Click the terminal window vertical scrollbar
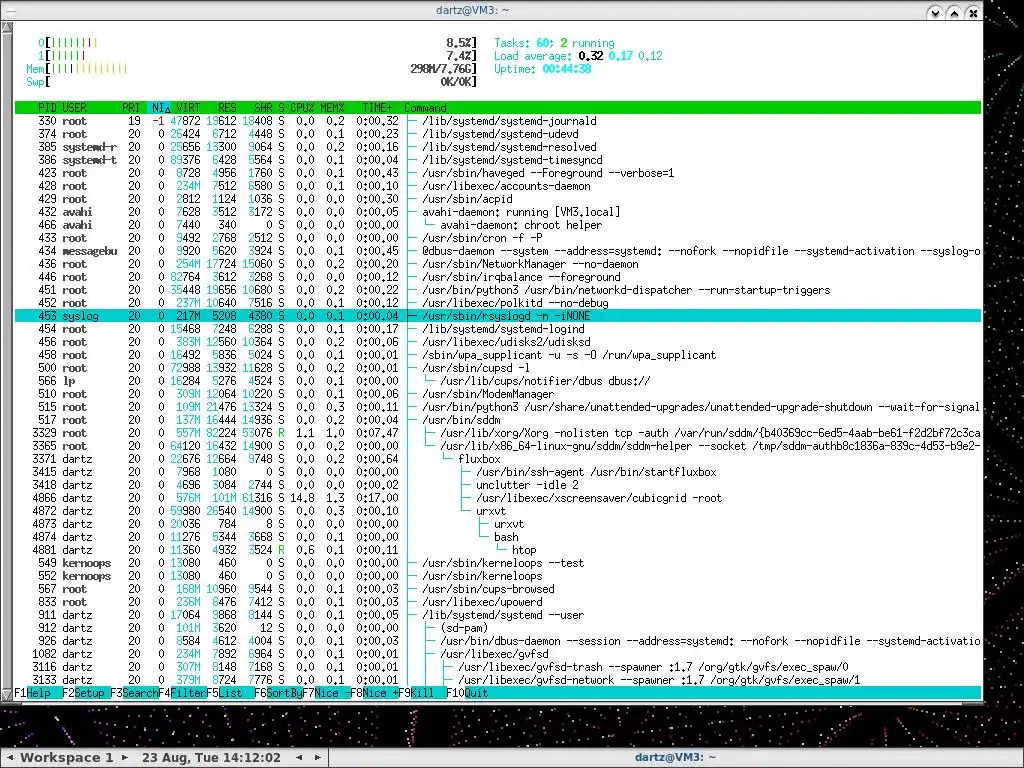The height and width of the screenshot is (768, 1024). click(x=7, y=360)
